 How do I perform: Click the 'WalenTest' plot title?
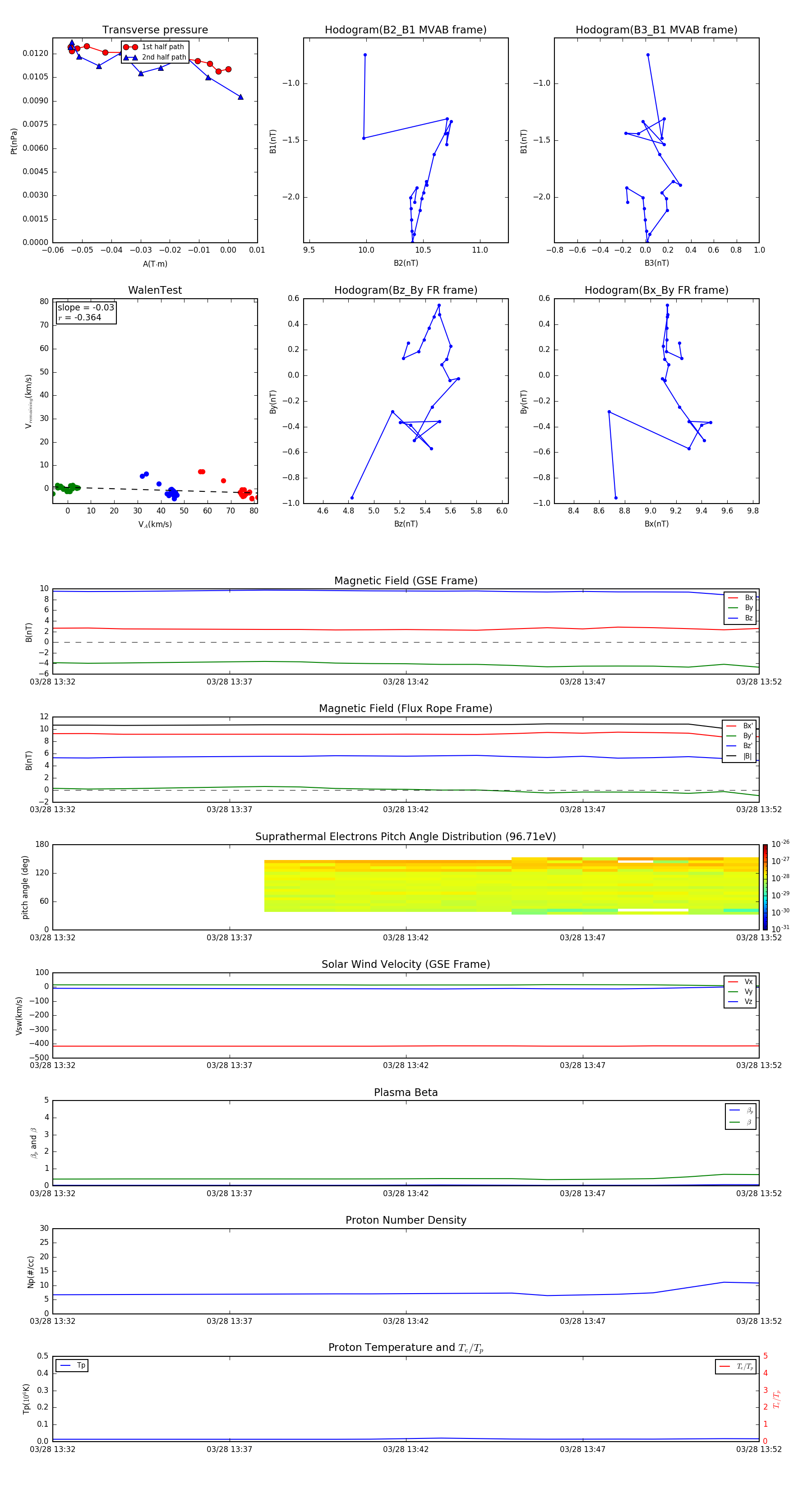tap(155, 290)
